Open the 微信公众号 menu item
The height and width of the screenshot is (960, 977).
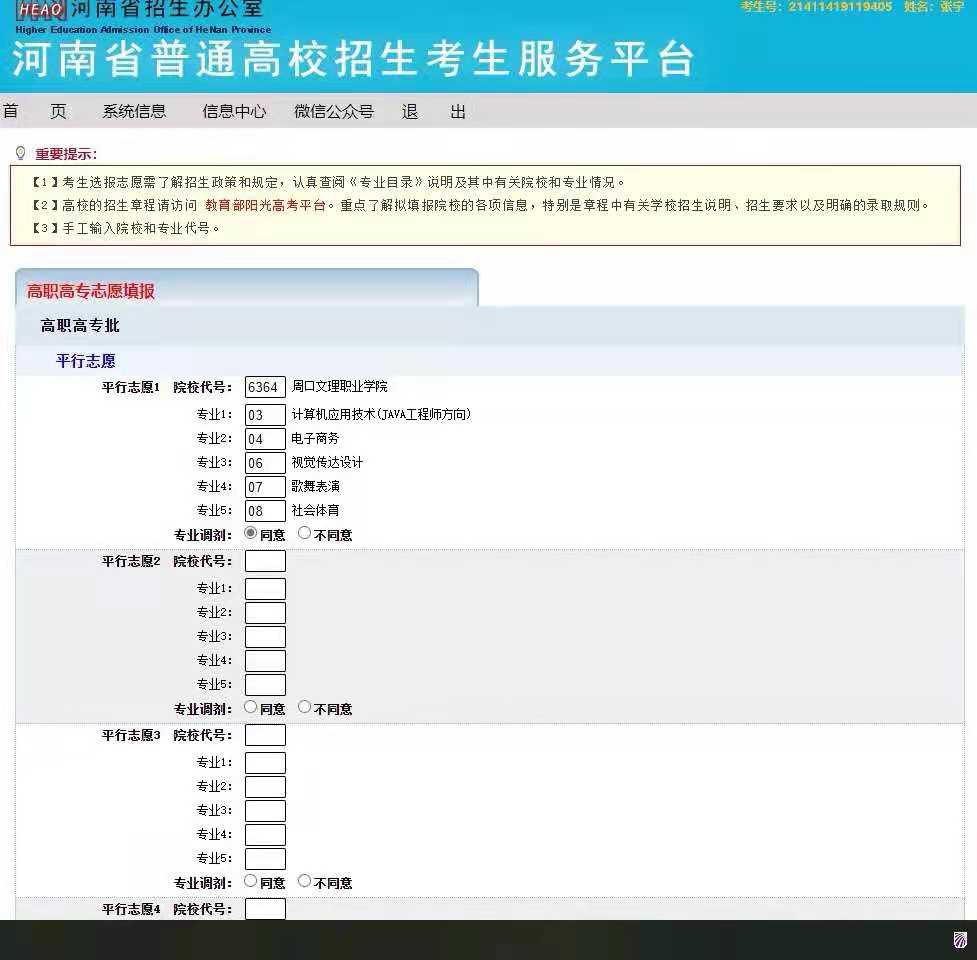click(x=333, y=111)
